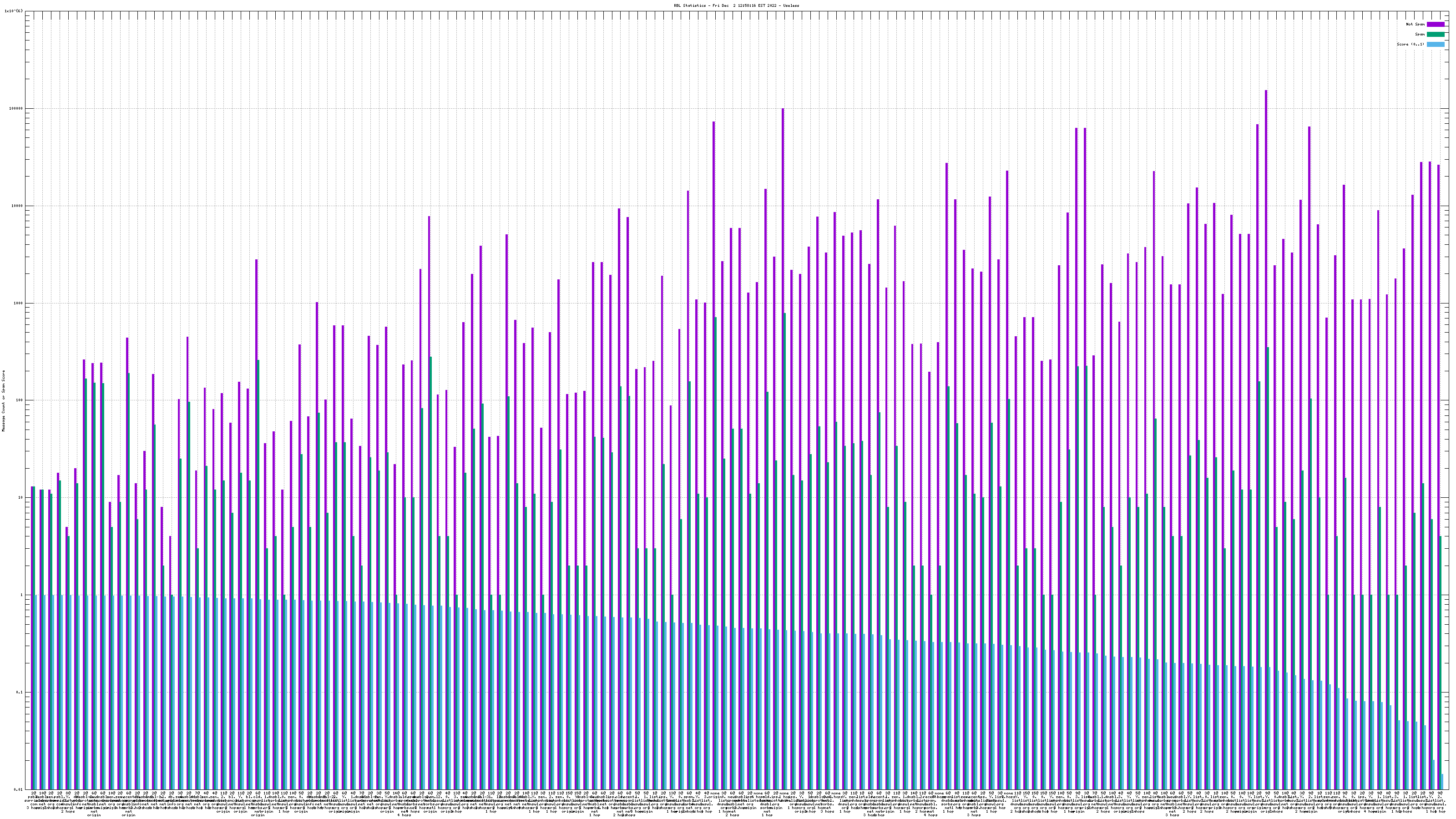1456x819 pixels.
Task: Select the 'Not Spam' legend label
Action: point(1416,24)
